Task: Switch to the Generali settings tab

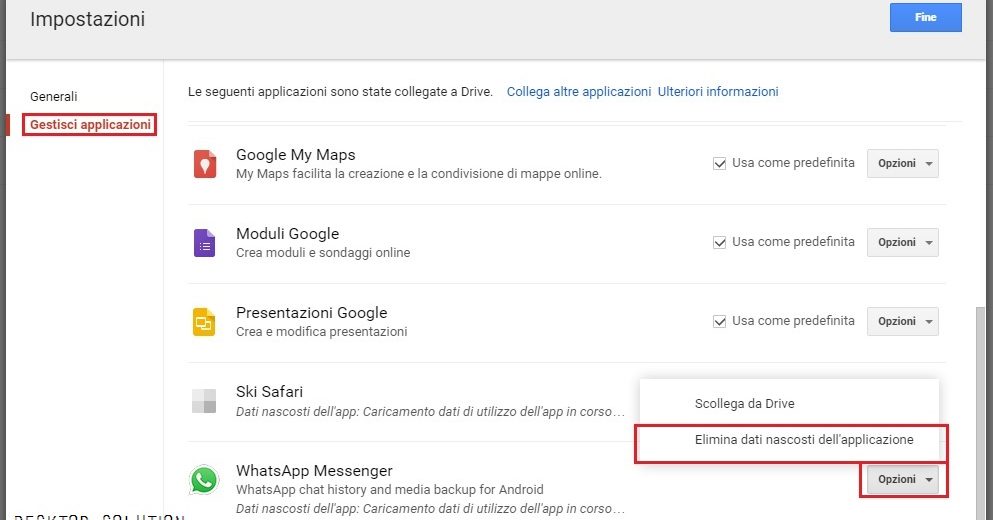Action: [54, 97]
